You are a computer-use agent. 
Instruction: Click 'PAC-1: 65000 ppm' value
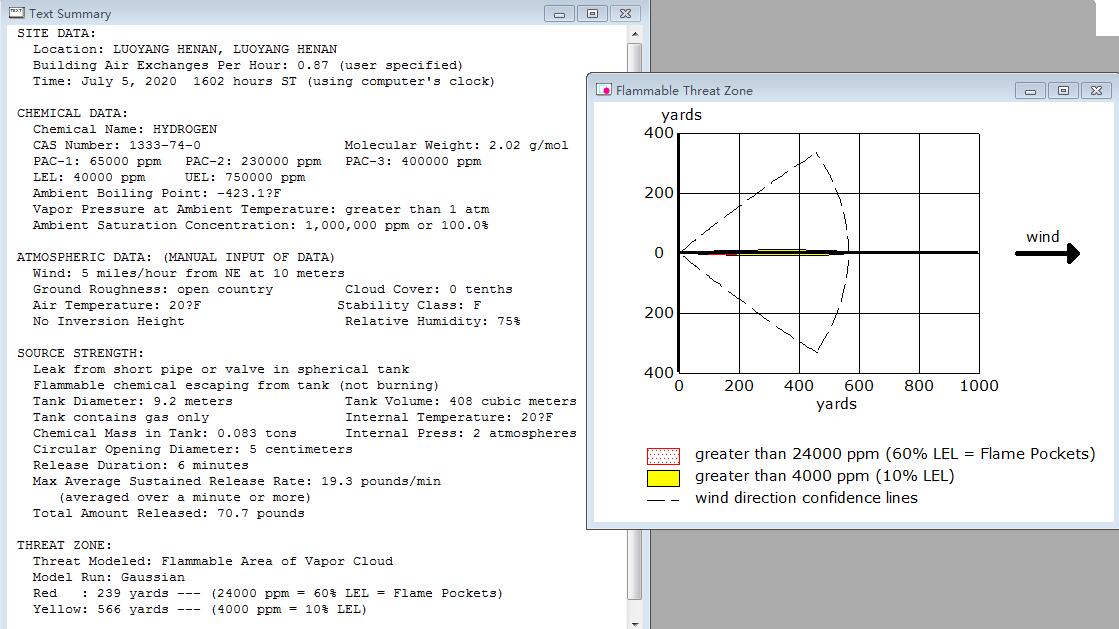pyautogui.click(x=97, y=161)
